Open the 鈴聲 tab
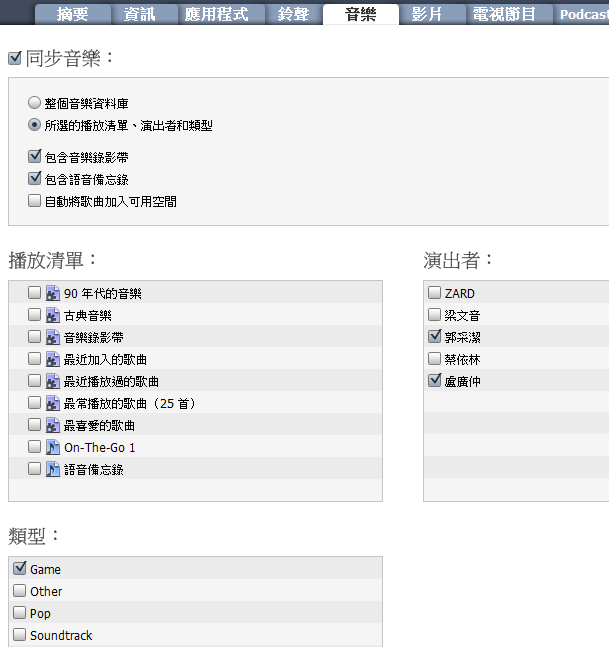 click(294, 14)
